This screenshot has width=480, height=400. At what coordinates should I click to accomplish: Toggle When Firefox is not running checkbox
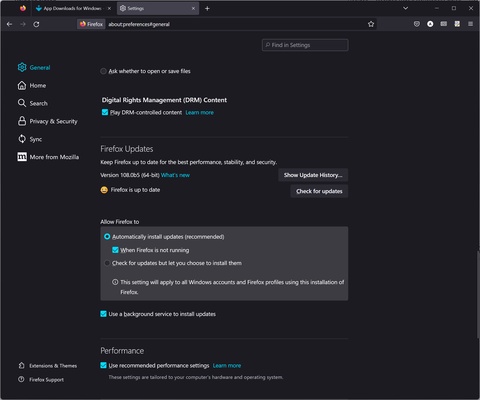[x=115, y=250]
